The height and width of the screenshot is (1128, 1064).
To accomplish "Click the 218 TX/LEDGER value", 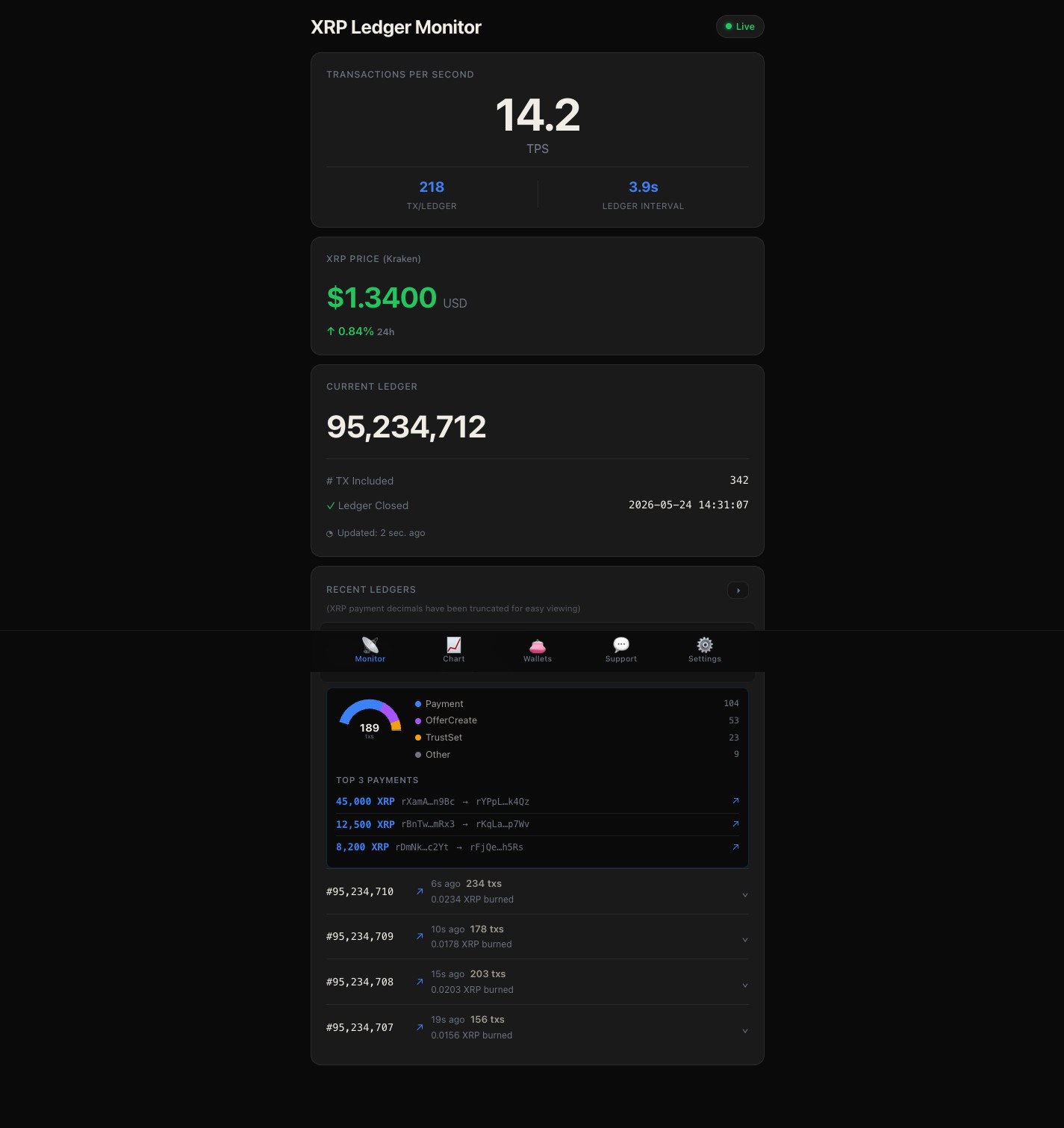I will pyautogui.click(x=432, y=187).
